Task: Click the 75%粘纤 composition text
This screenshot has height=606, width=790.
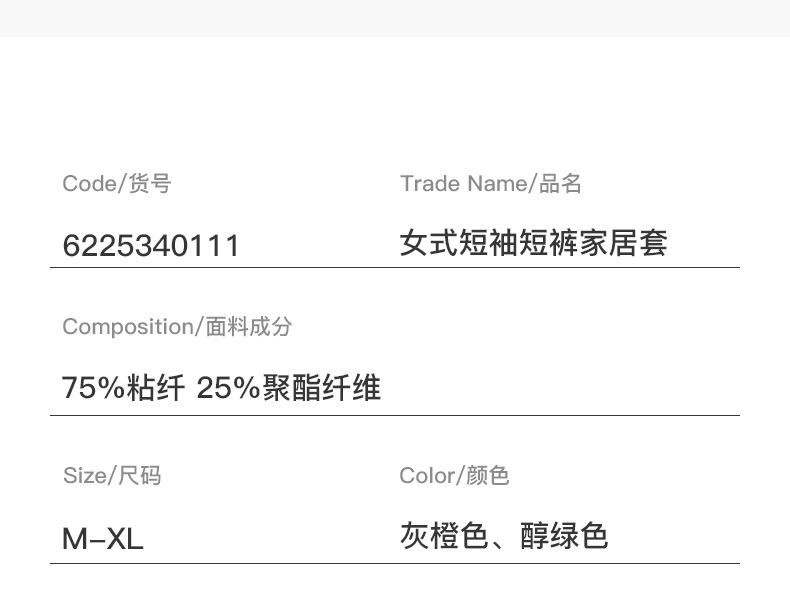Action: (123, 388)
